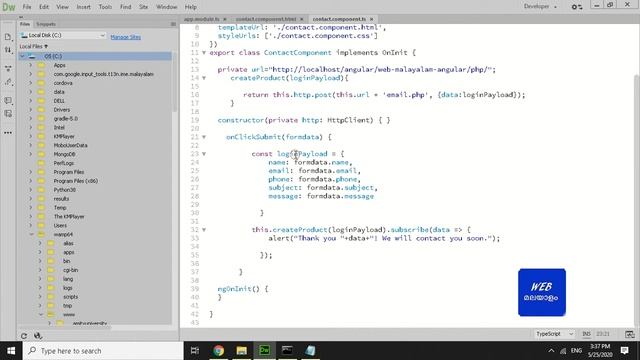Open Task View on the taskbar
The width and height of the screenshot is (640, 360).
tap(195, 351)
